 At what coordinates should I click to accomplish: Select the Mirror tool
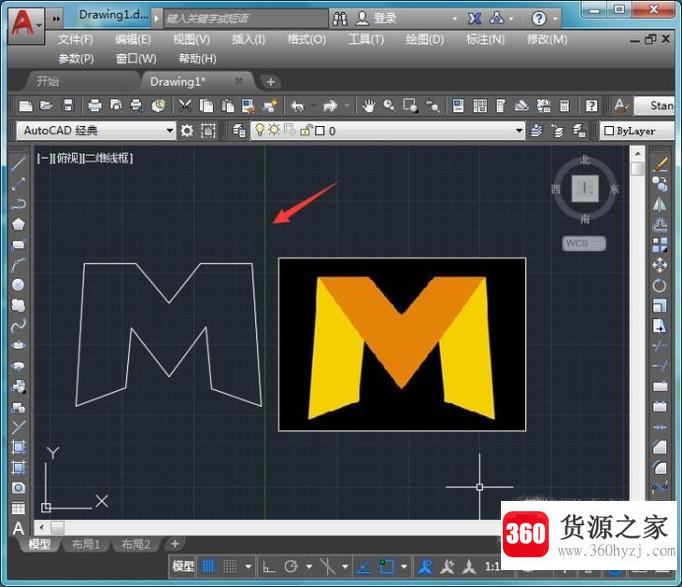660,205
